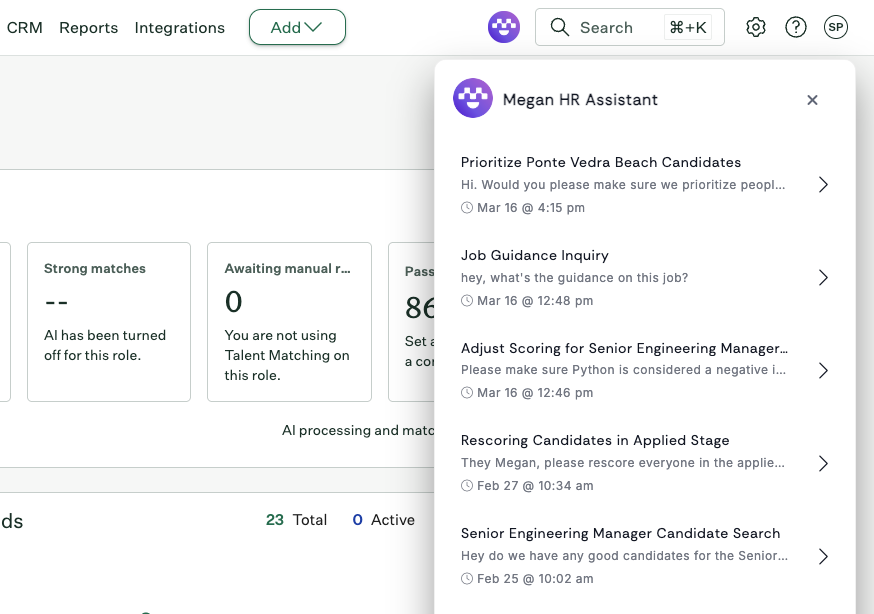Close the Megan HR Assistant panel
This screenshot has height=614, width=874.
click(812, 100)
